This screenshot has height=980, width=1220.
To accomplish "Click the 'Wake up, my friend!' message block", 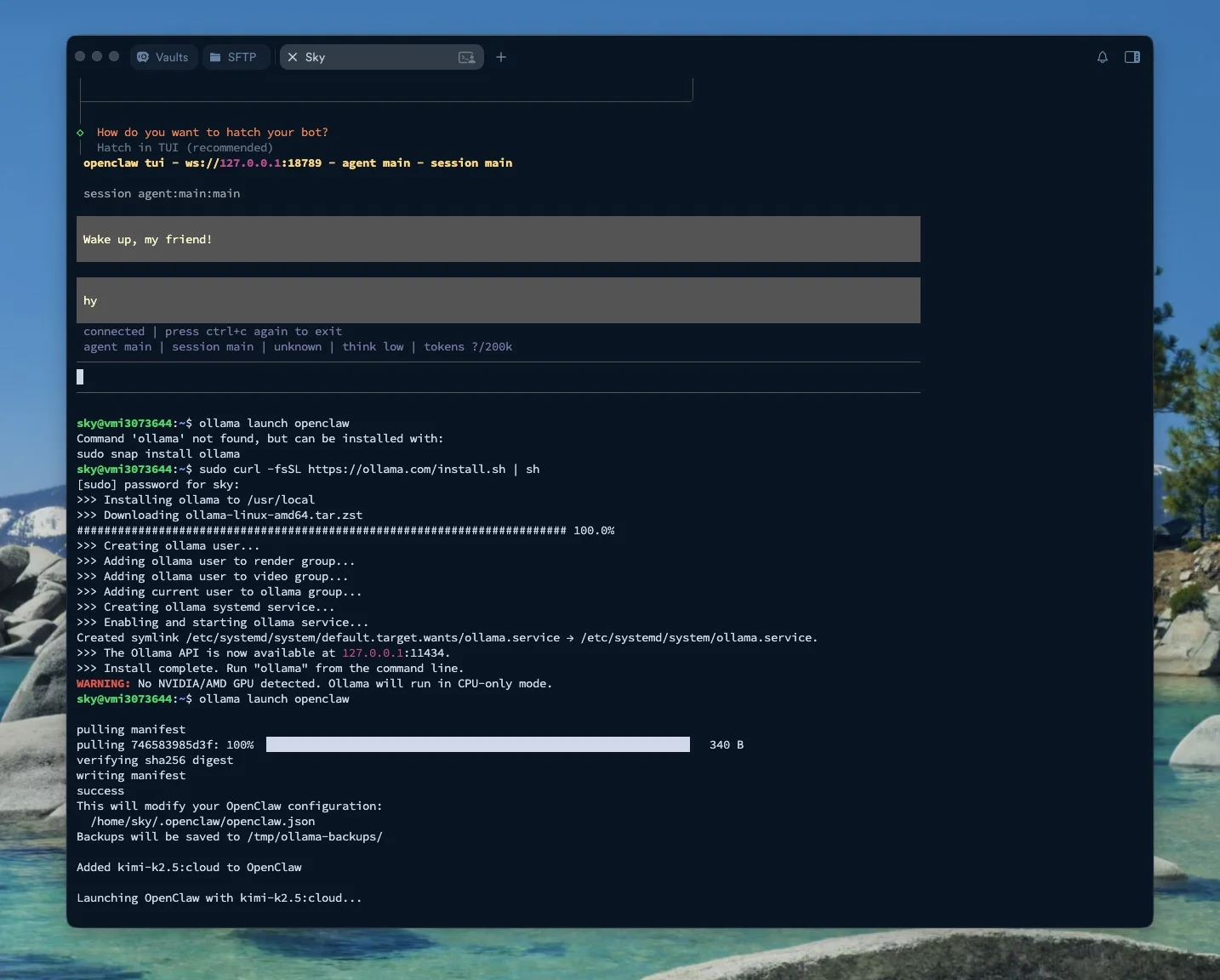I will 499,239.
